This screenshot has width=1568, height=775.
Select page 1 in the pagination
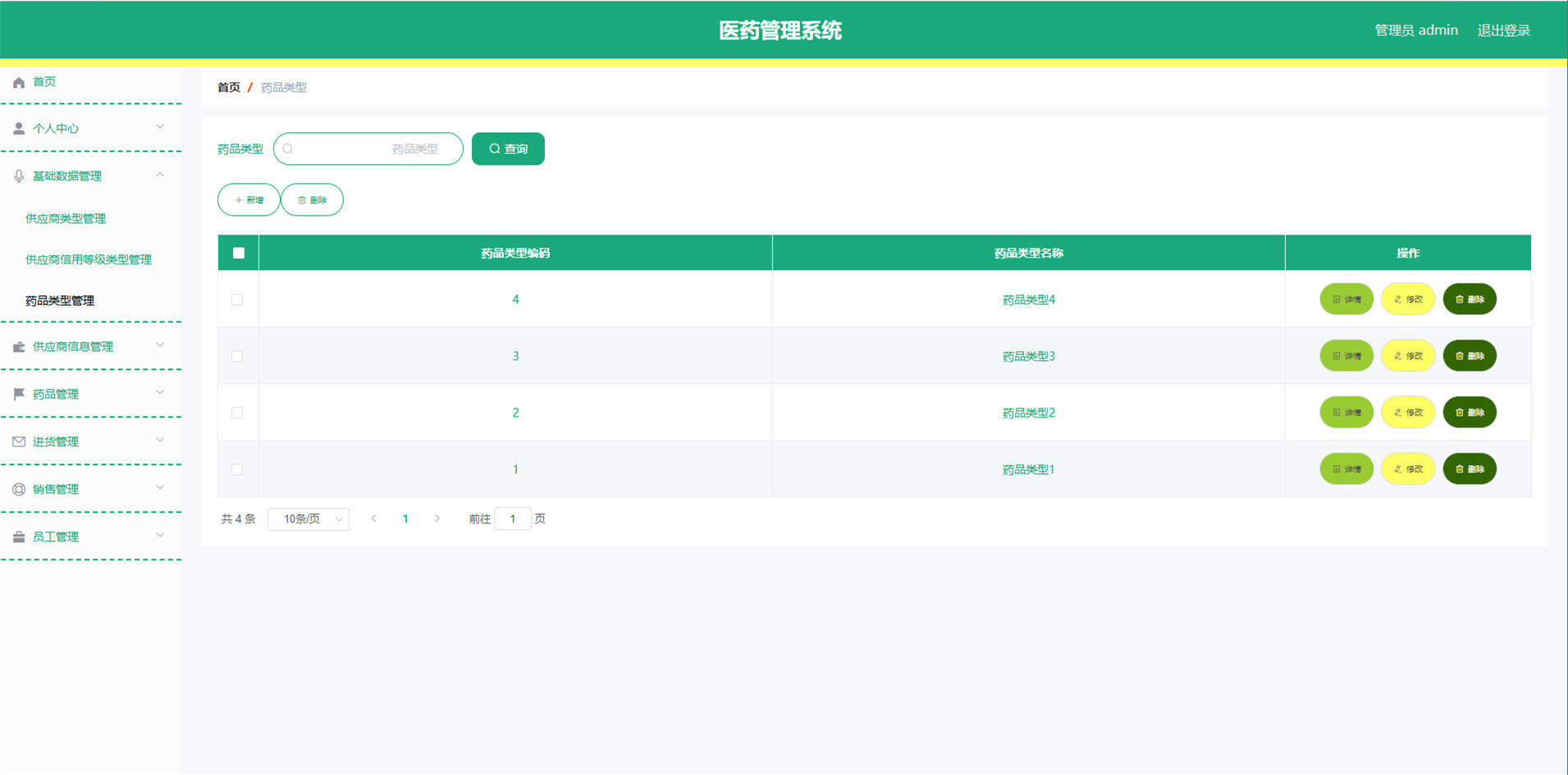[x=405, y=519]
